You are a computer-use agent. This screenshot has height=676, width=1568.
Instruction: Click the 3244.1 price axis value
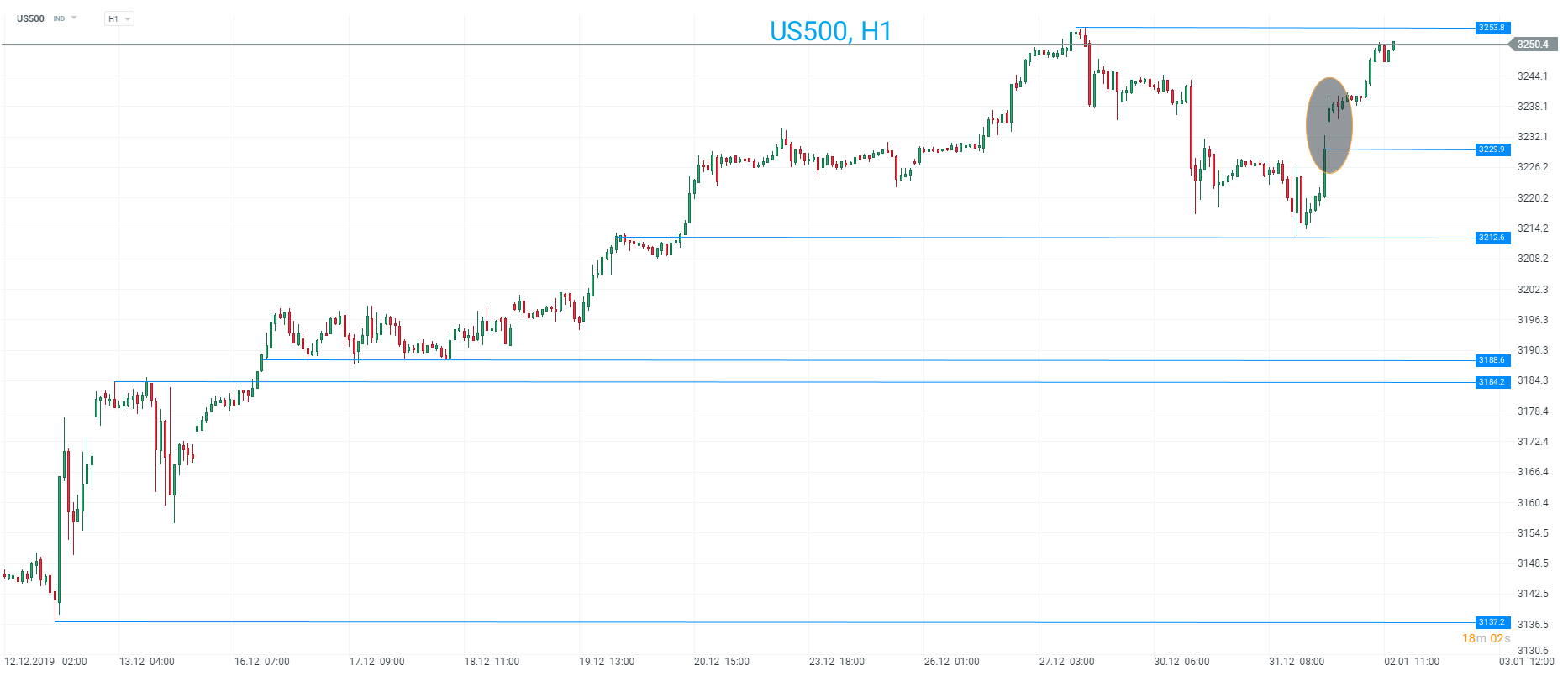pos(1532,76)
